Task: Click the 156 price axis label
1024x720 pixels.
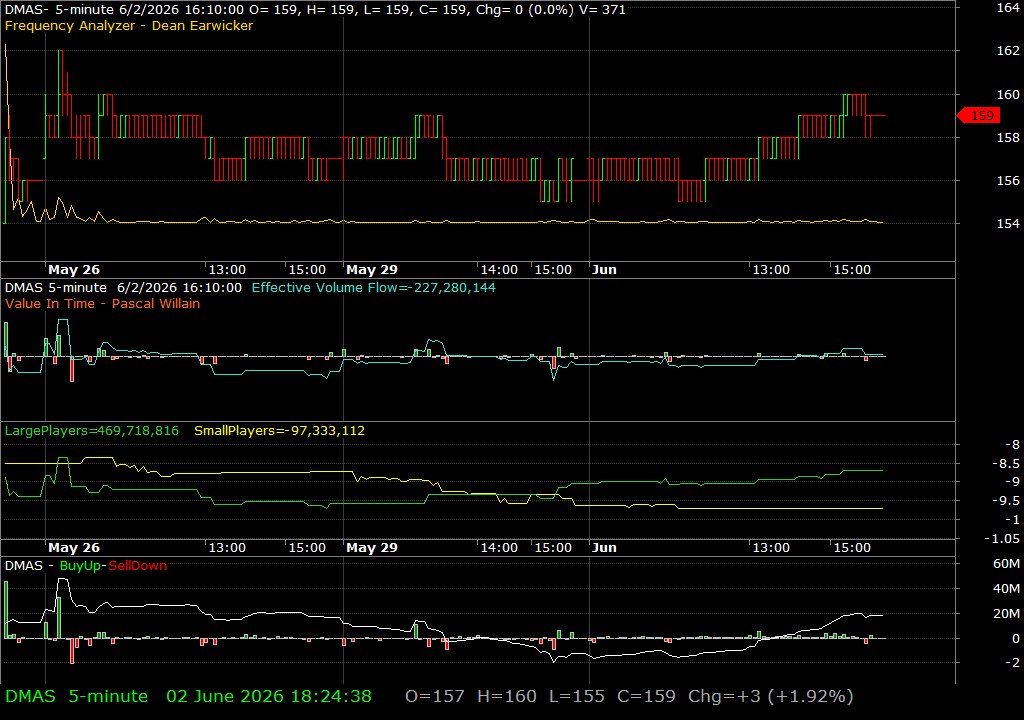Action: coord(1008,181)
